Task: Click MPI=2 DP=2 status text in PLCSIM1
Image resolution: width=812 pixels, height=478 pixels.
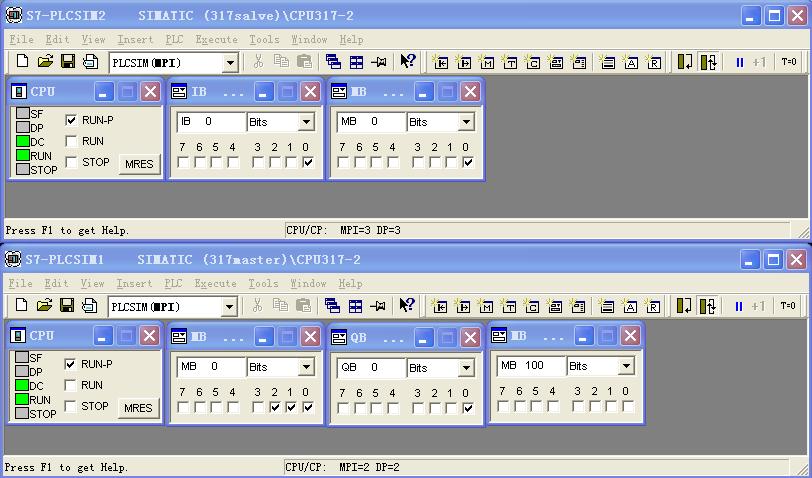Action: pos(369,467)
